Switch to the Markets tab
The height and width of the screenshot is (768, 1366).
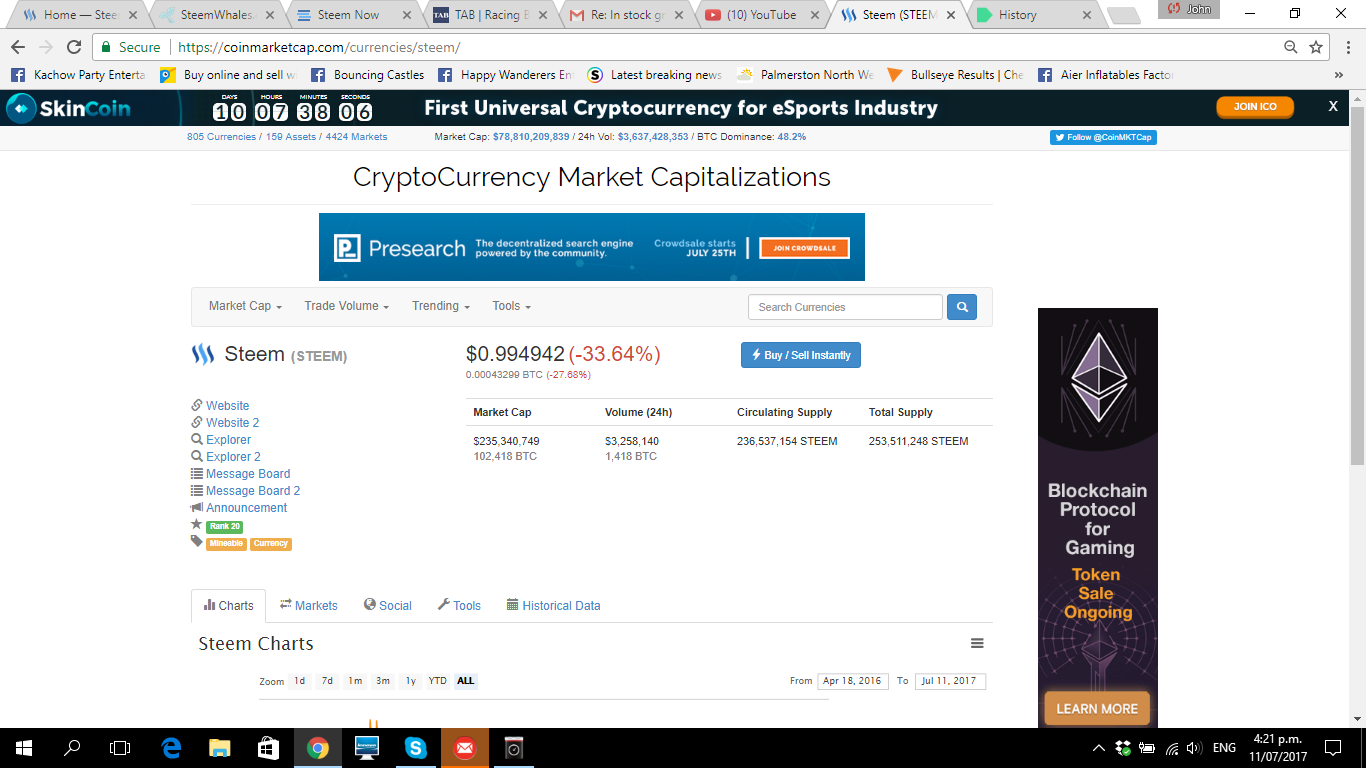[x=309, y=605]
